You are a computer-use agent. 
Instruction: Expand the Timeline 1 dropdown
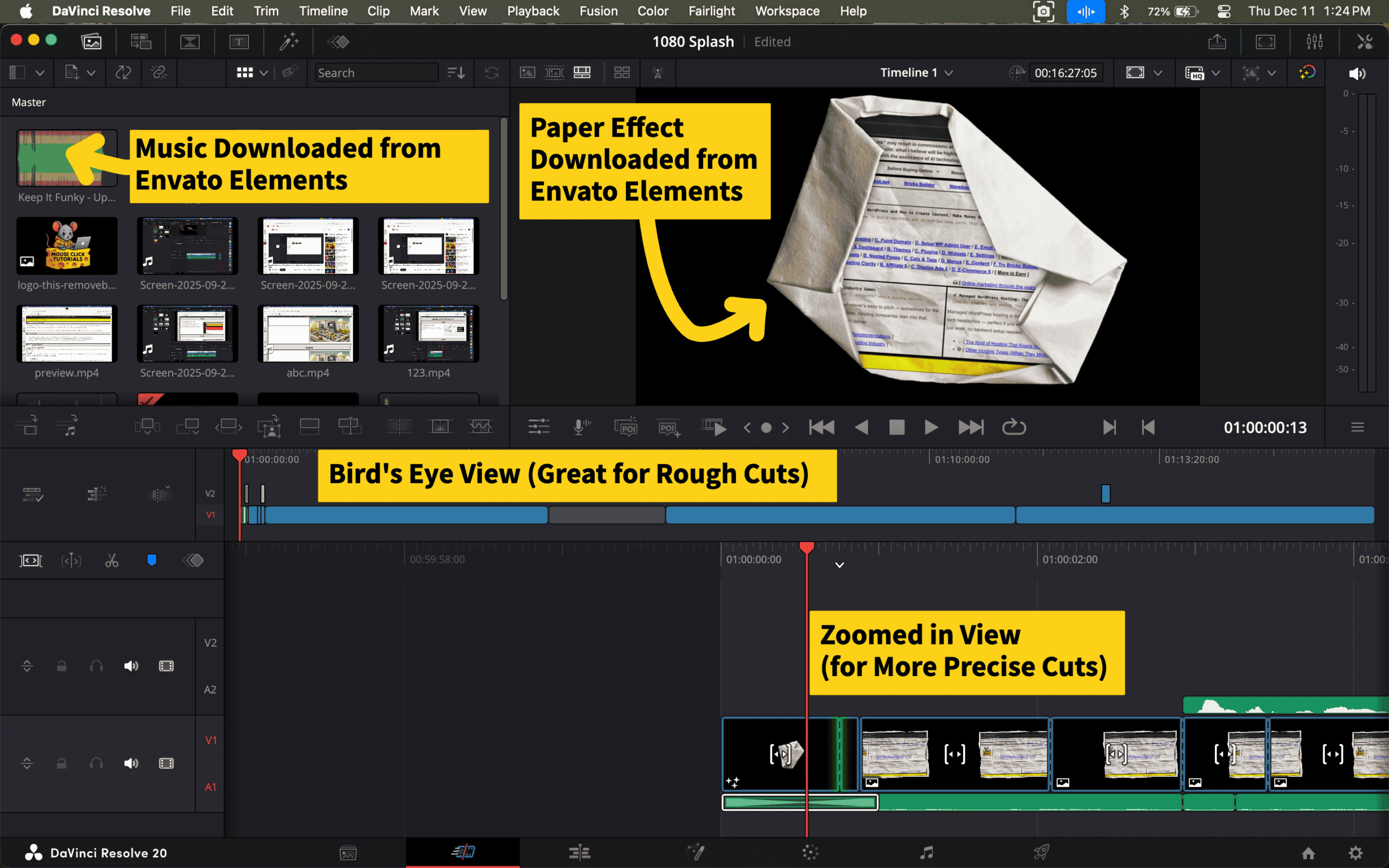coord(949,73)
